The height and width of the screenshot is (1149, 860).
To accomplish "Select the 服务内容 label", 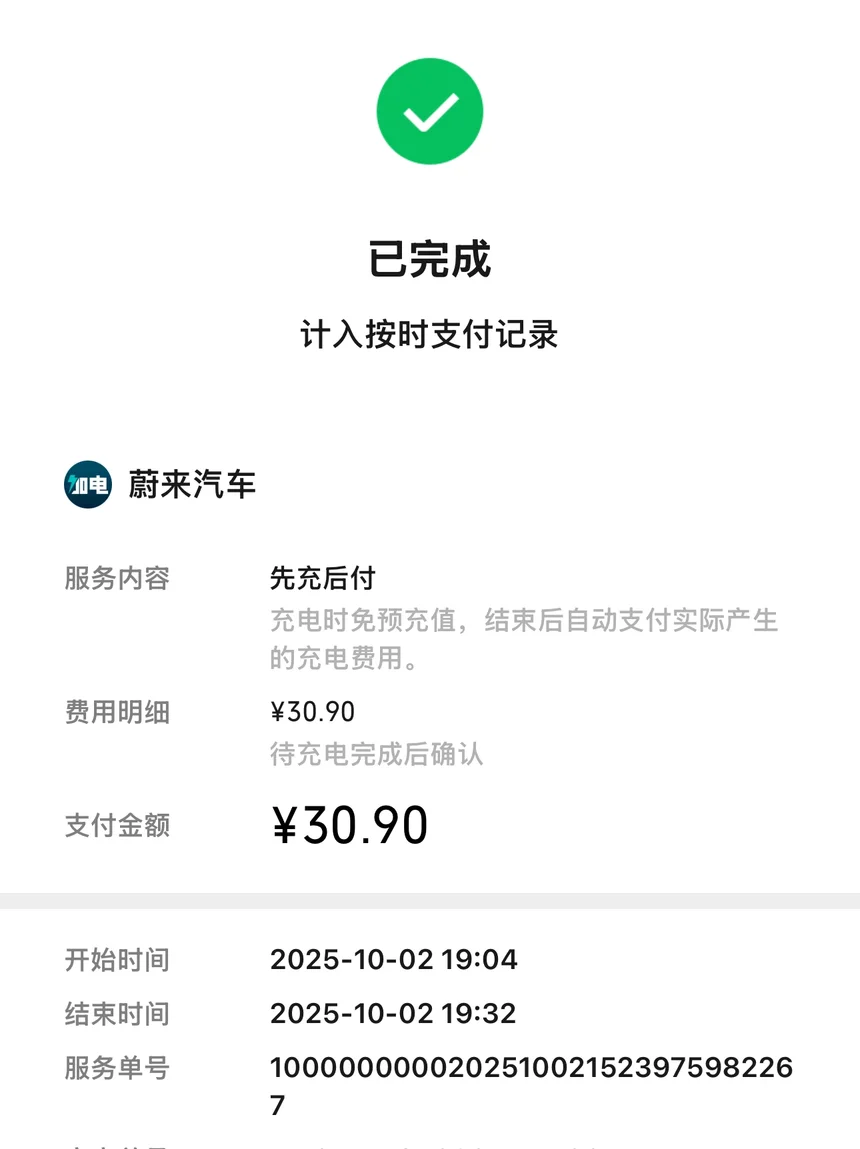I will click(117, 578).
